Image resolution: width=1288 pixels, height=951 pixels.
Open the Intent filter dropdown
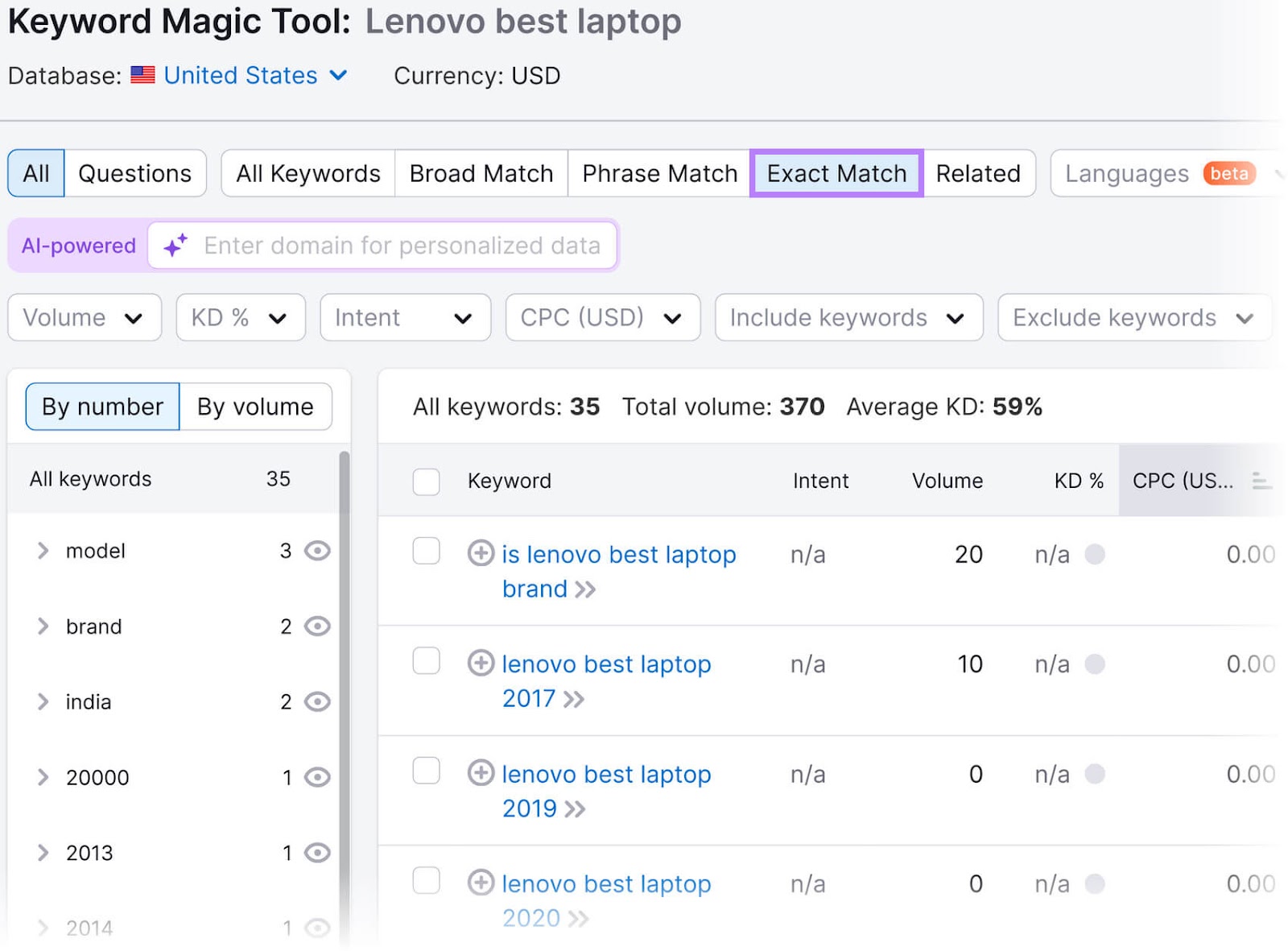[405, 317]
